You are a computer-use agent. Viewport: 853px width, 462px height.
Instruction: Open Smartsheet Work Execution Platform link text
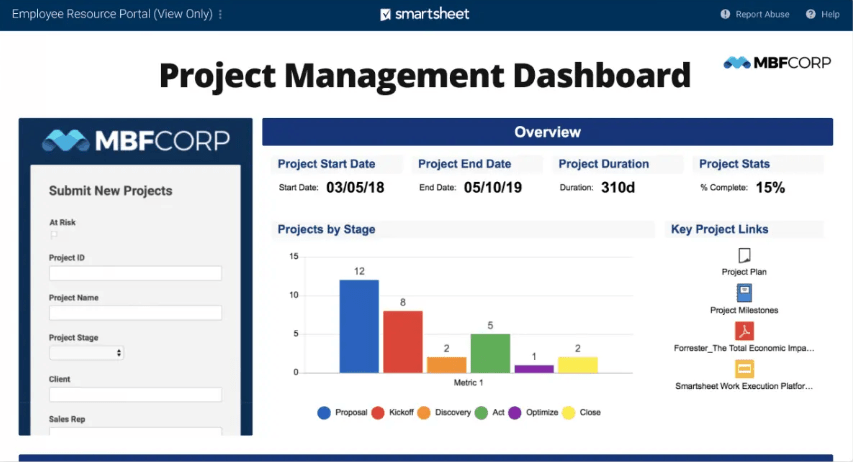coord(744,386)
